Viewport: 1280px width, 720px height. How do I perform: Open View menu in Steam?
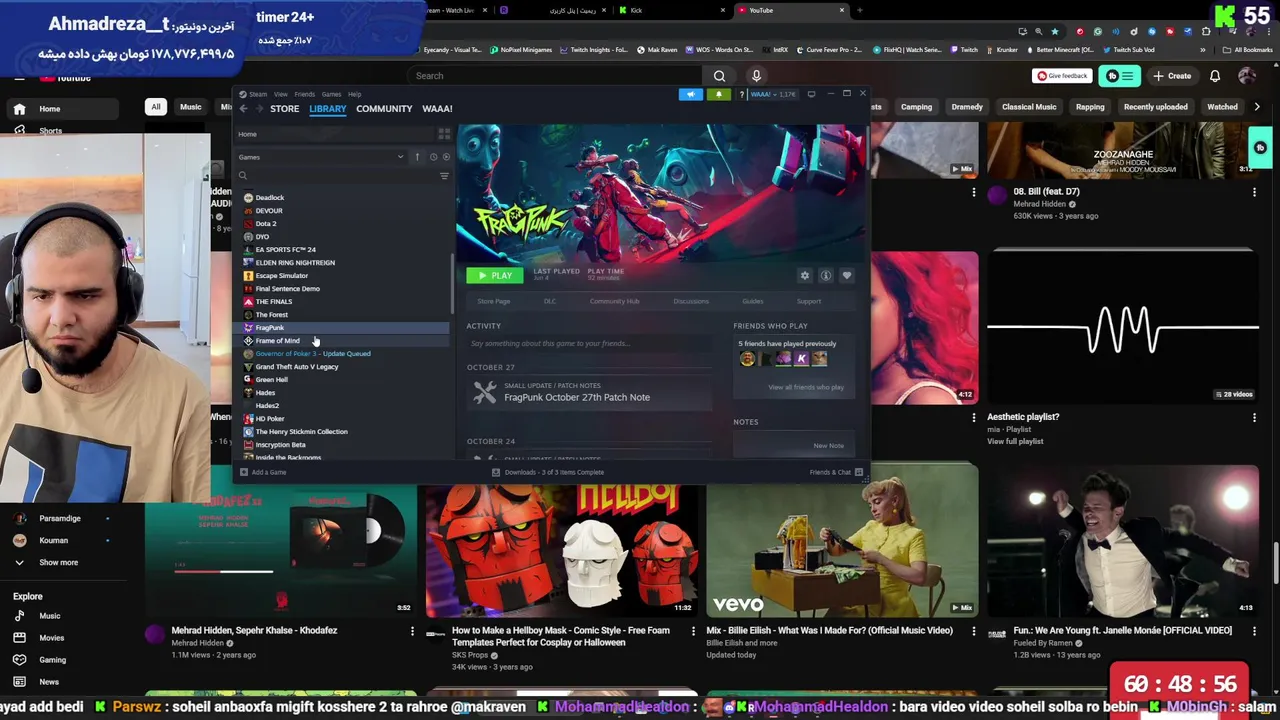(281, 94)
